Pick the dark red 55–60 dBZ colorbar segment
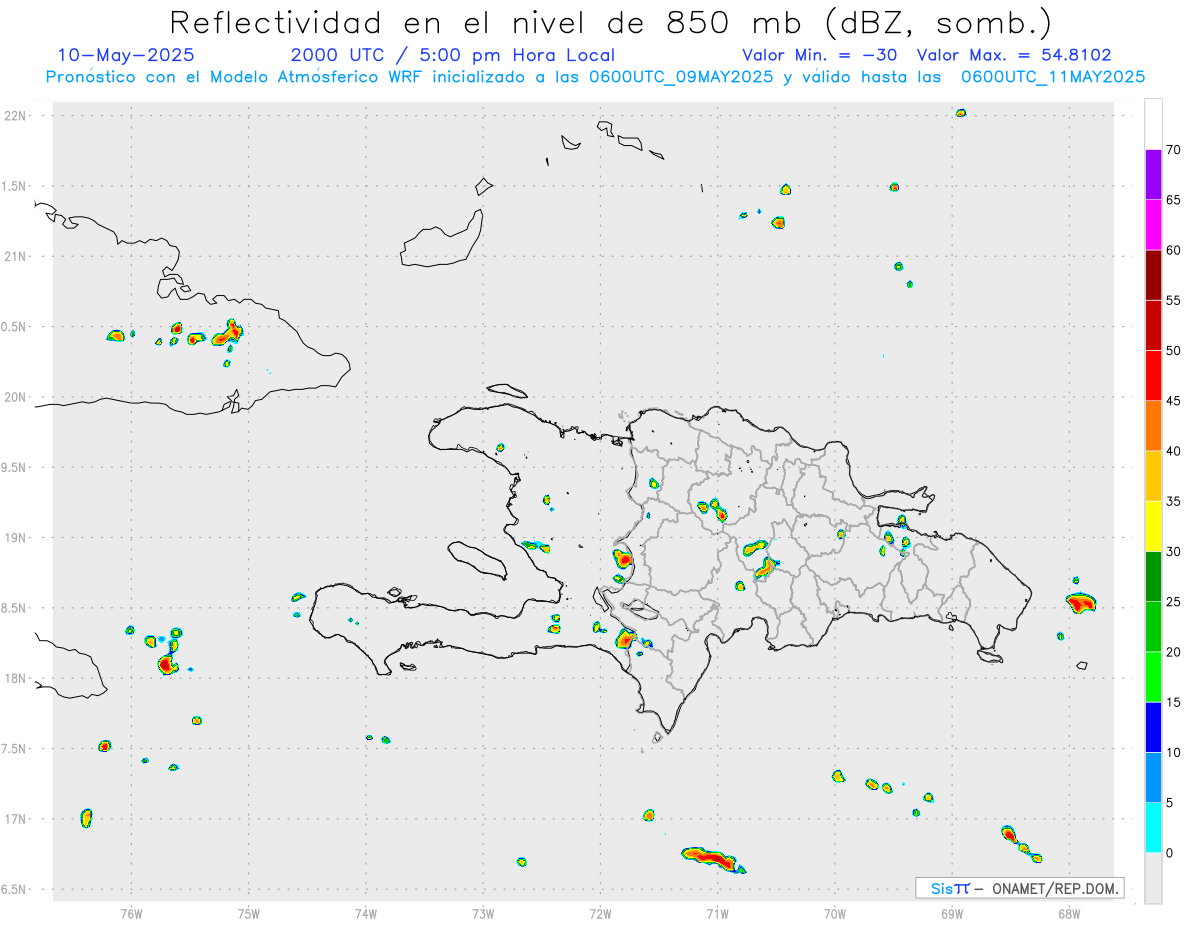Image resolution: width=1200 pixels, height=927 pixels. pos(1153,275)
